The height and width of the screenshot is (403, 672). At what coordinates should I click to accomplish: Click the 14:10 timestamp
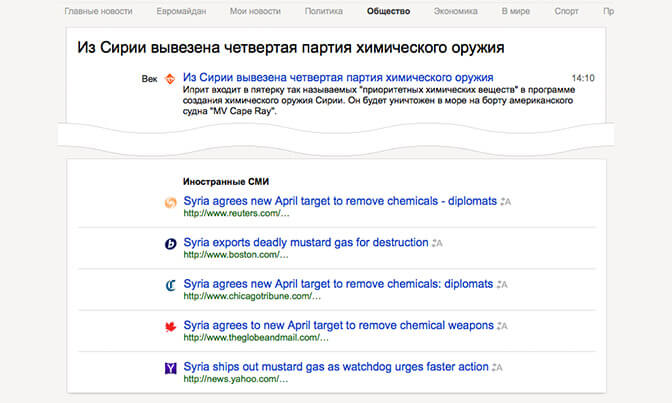pyautogui.click(x=583, y=78)
